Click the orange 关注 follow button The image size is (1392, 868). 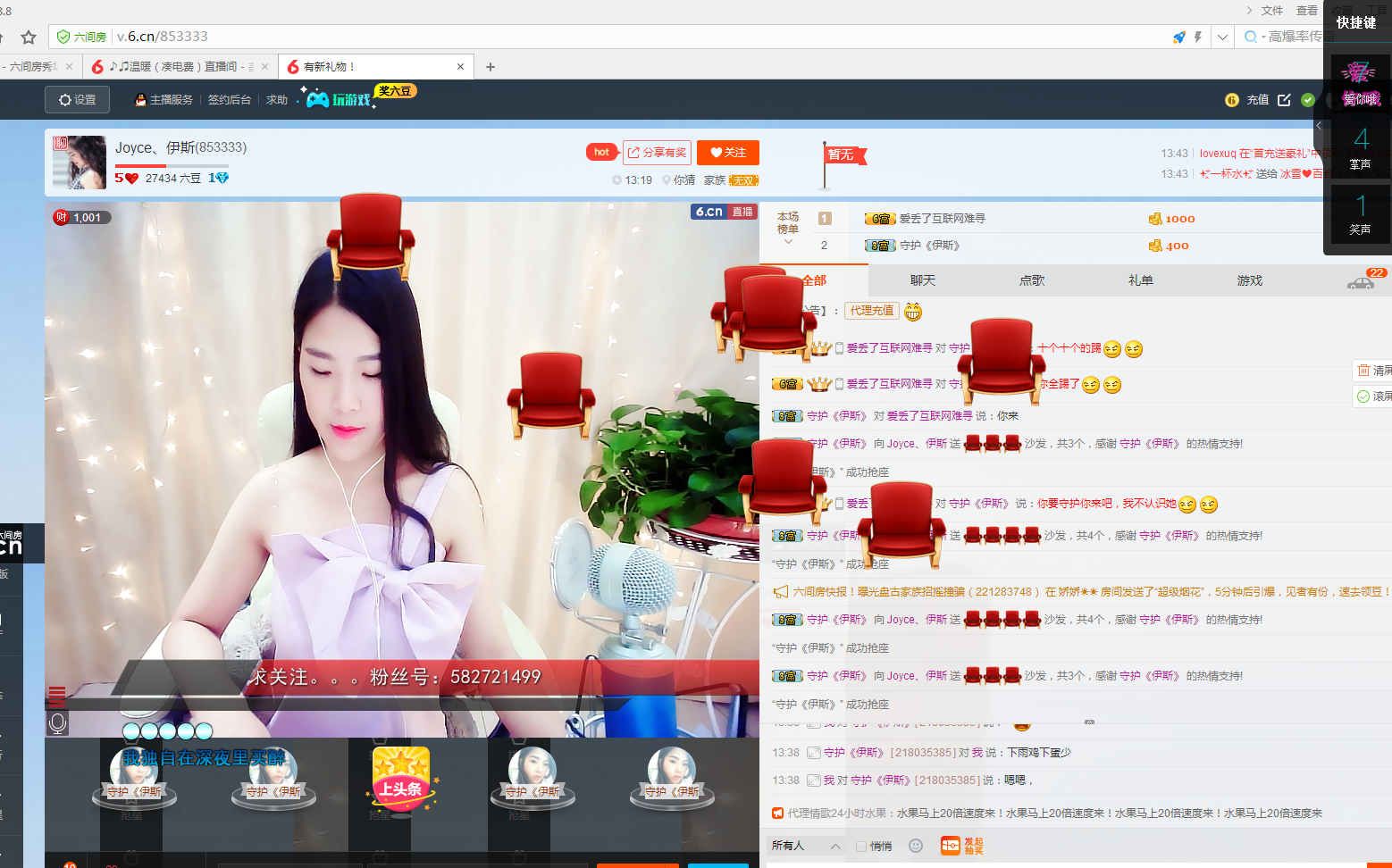(728, 153)
